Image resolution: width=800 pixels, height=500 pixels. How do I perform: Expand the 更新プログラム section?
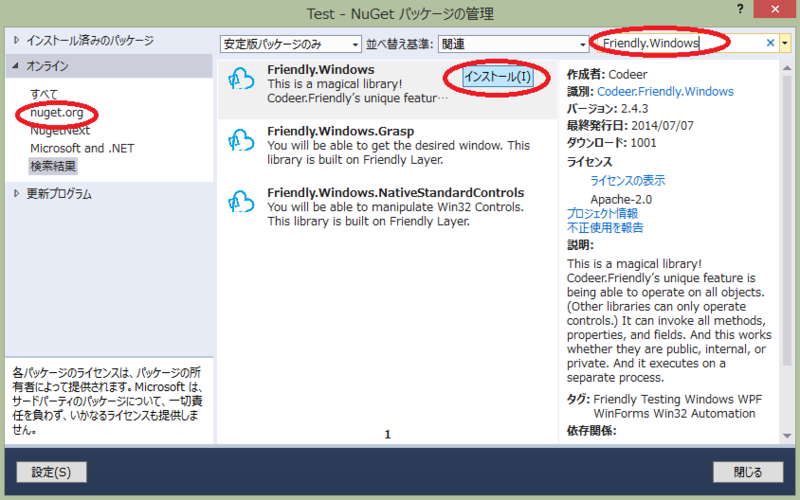pos(17,193)
